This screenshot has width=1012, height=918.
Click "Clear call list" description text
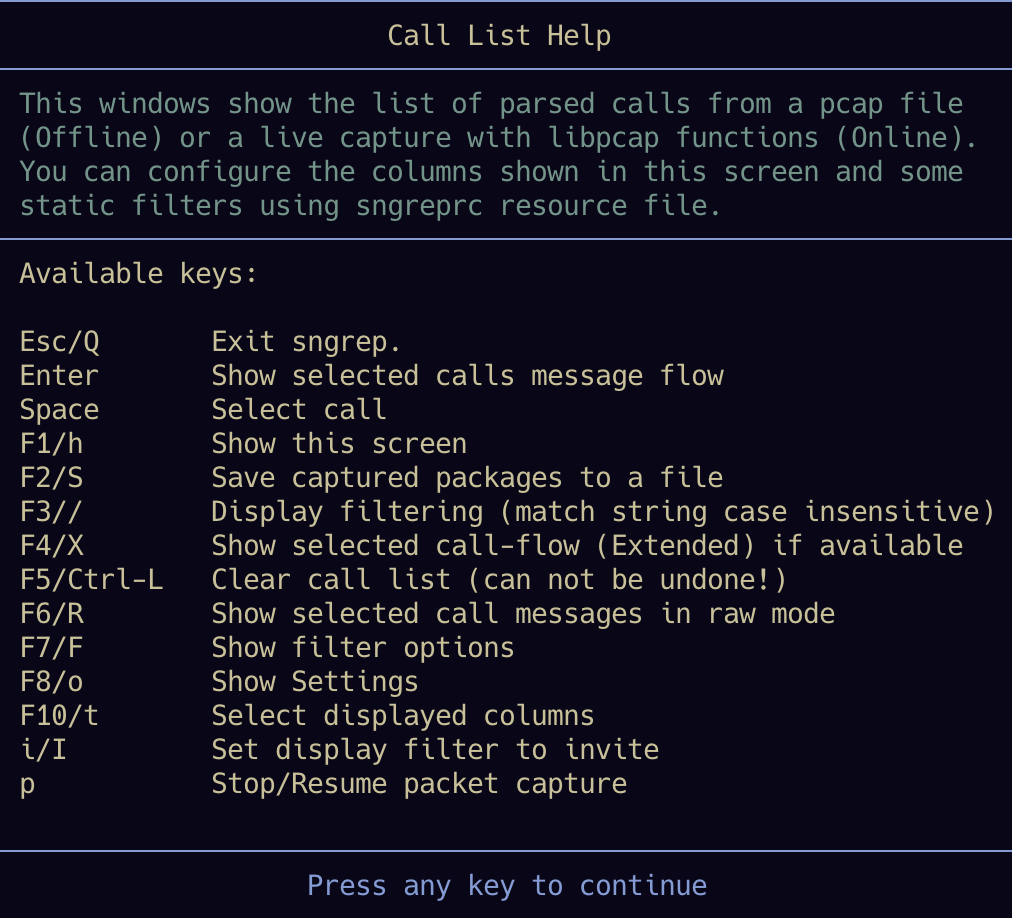[x=499, y=580]
